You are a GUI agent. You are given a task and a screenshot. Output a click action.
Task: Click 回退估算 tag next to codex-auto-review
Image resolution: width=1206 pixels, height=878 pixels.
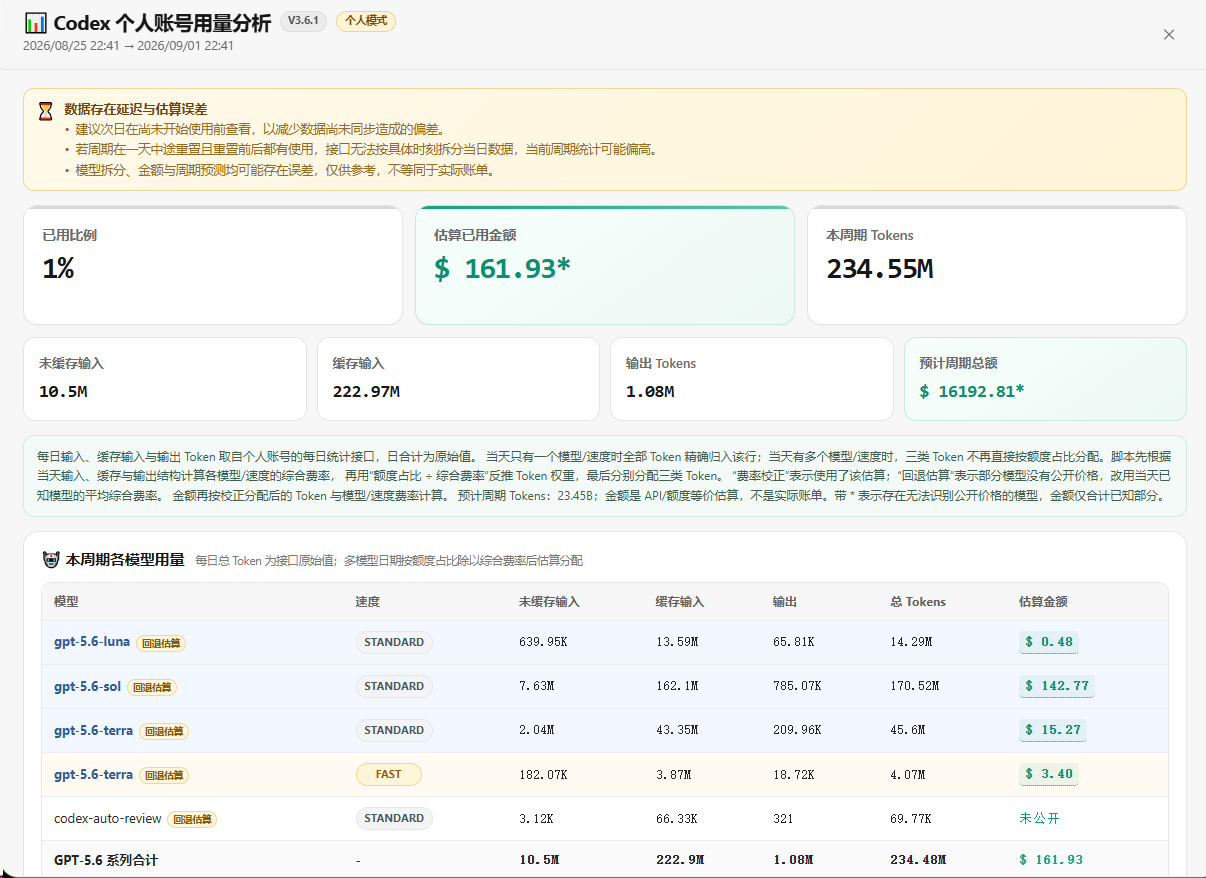click(192, 819)
